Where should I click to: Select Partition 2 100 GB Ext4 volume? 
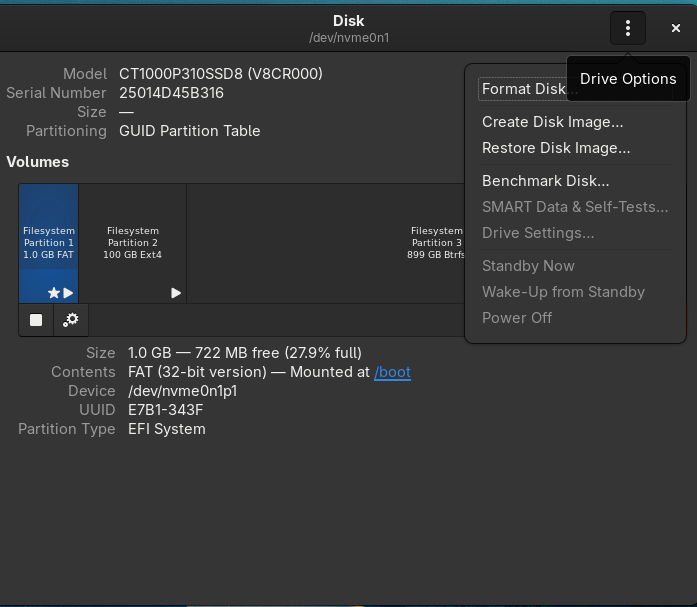(x=132, y=244)
